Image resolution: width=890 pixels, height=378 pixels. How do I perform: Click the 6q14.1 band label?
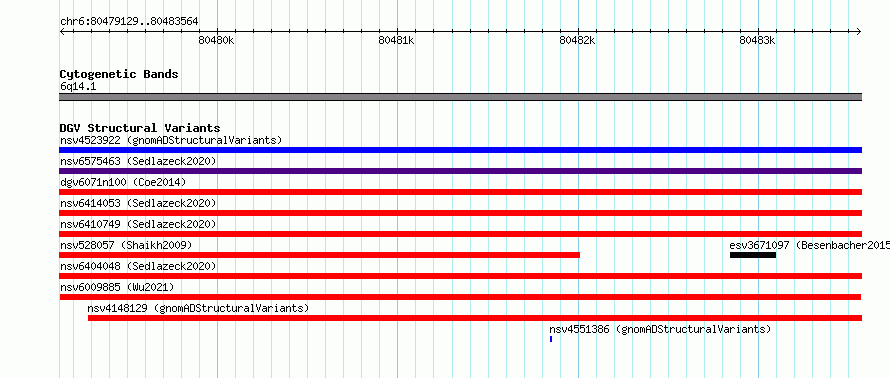78,87
